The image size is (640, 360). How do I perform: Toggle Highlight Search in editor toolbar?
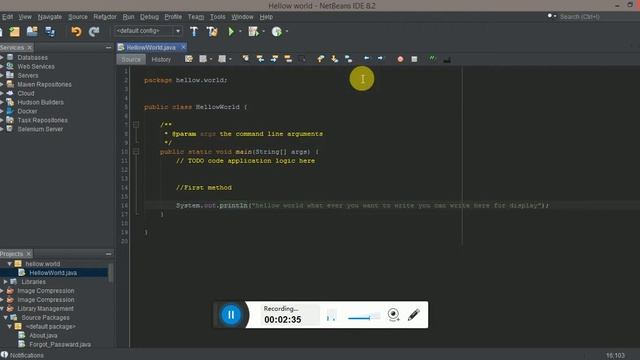pos(288,59)
